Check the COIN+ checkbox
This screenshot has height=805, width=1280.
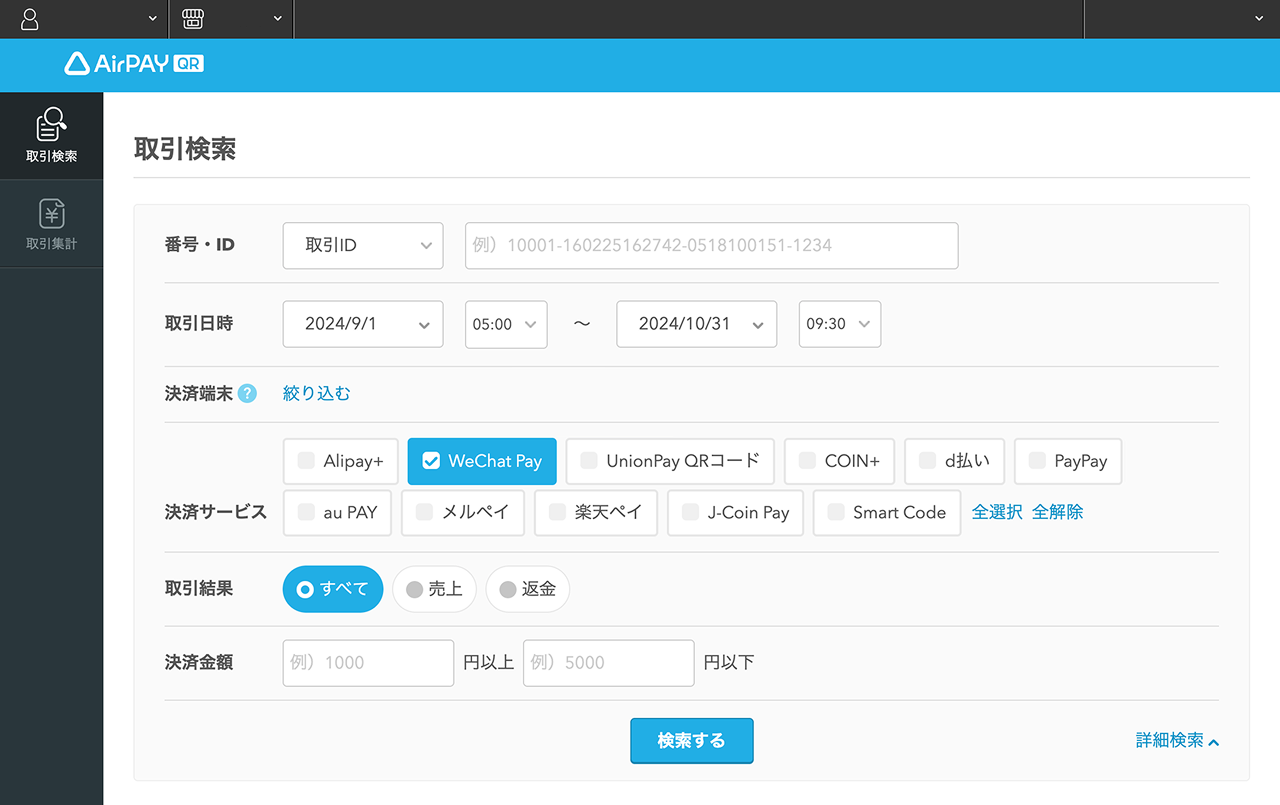point(807,461)
